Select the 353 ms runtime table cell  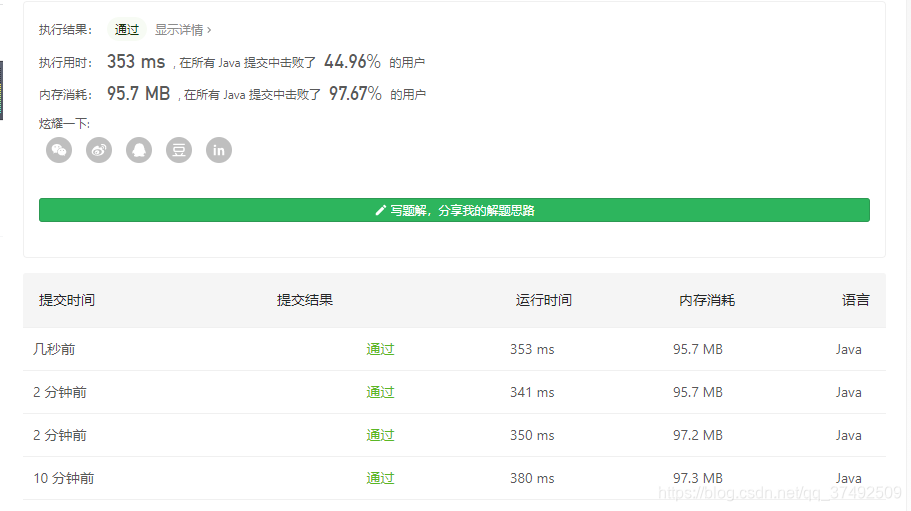pyautogui.click(x=532, y=349)
